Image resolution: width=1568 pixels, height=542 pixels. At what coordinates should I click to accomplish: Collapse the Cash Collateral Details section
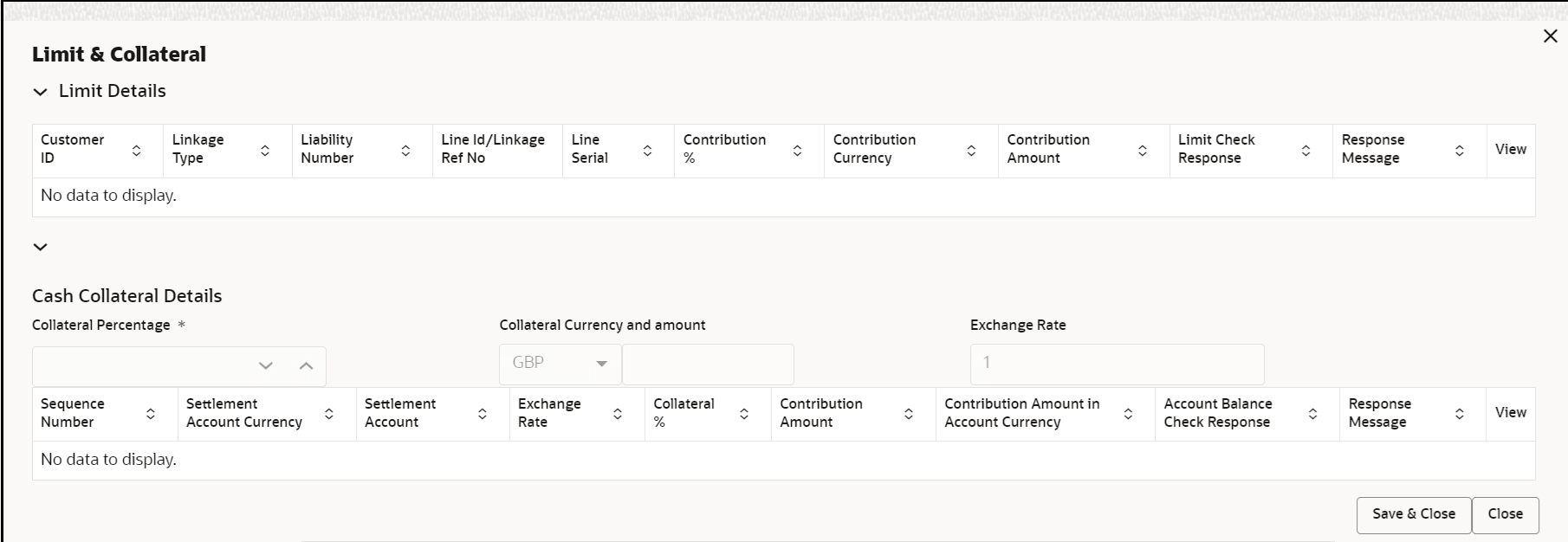tap(40, 247)
